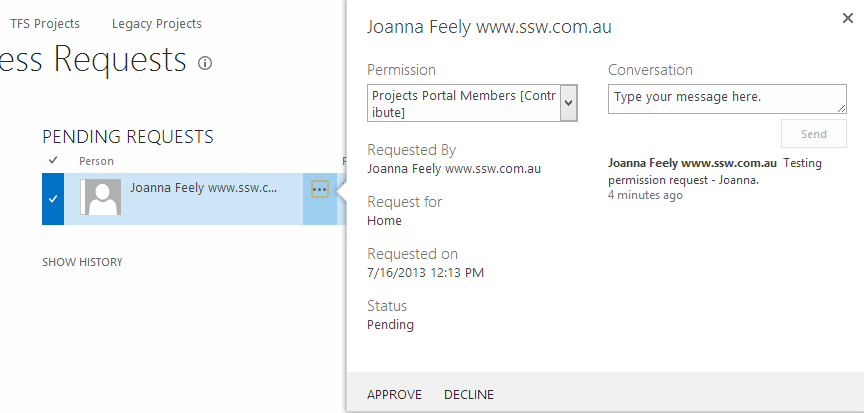Open the ellipsis menu for Joanna's request
Viewport: 864px width, 413px height.
pos(320,189)
